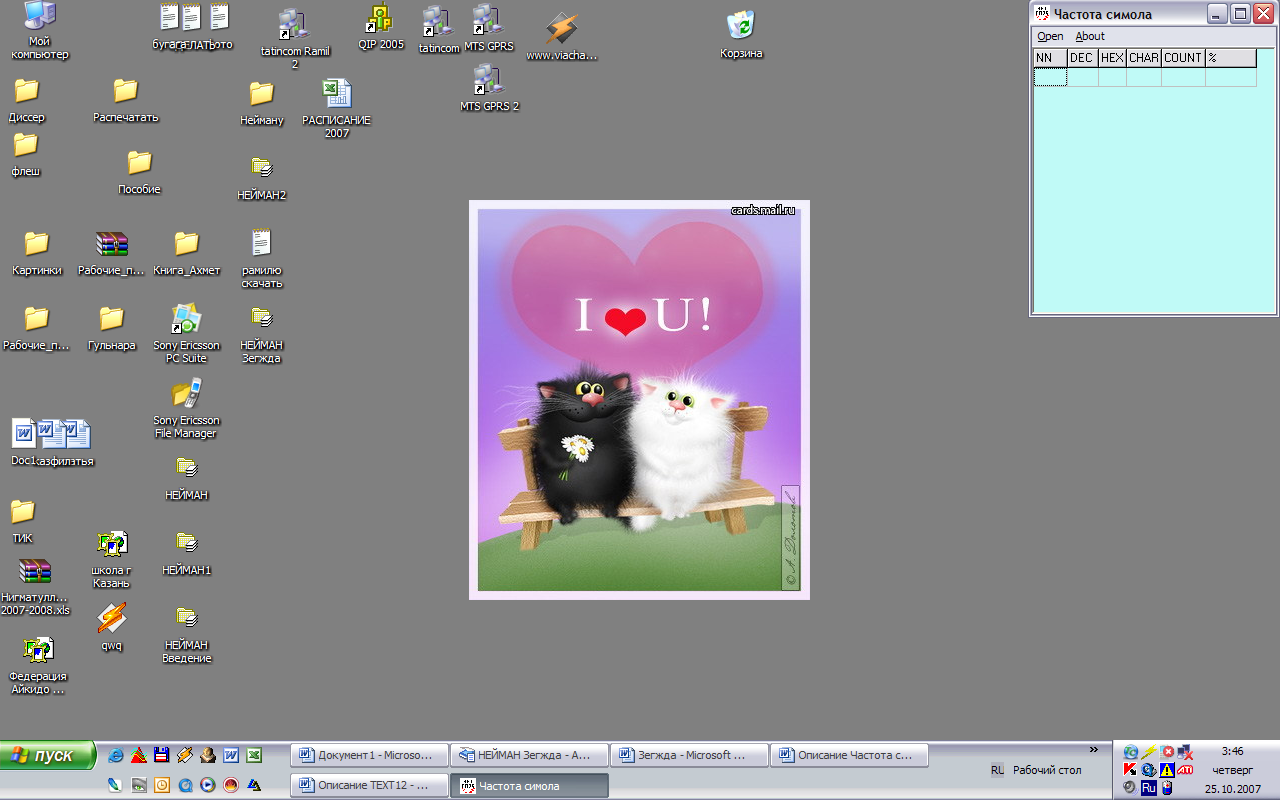Viewport: 1280px width, 800px height.
Task: Select НЕЙМАН Зегжда file icon
Action: point(262,333)
